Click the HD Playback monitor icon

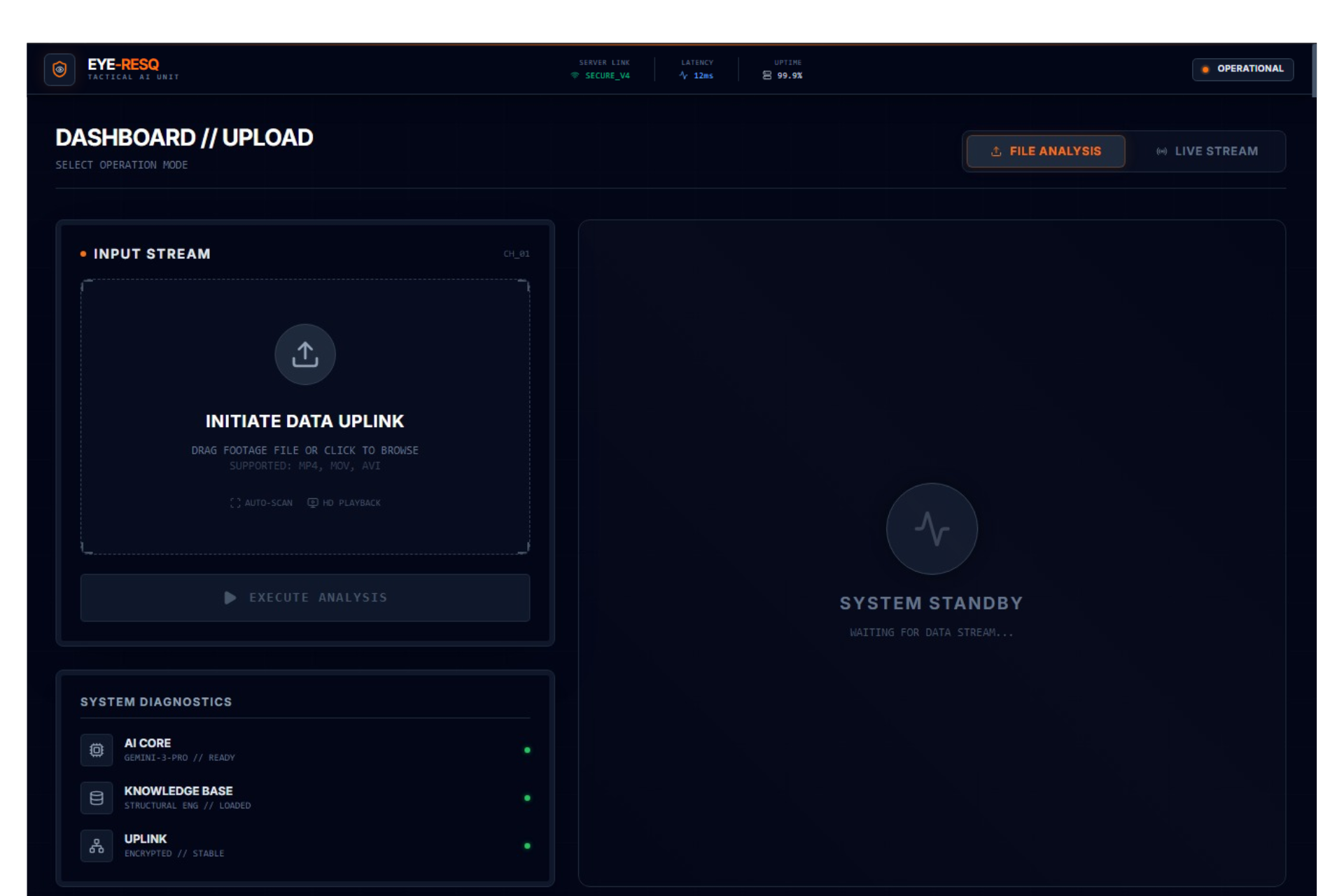[x=313, y=503]
